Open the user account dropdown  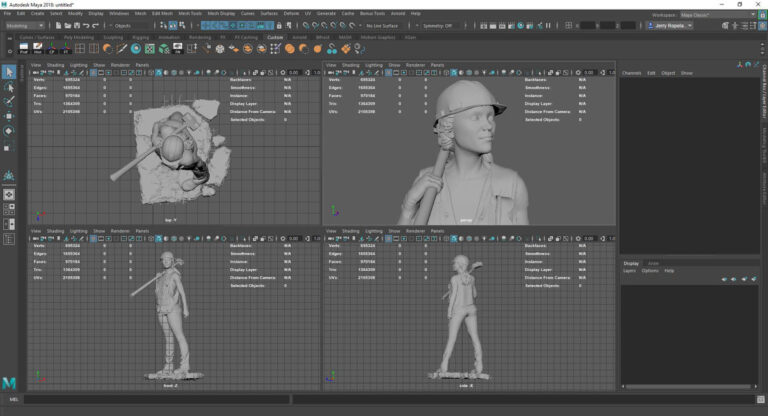[671, 25]
